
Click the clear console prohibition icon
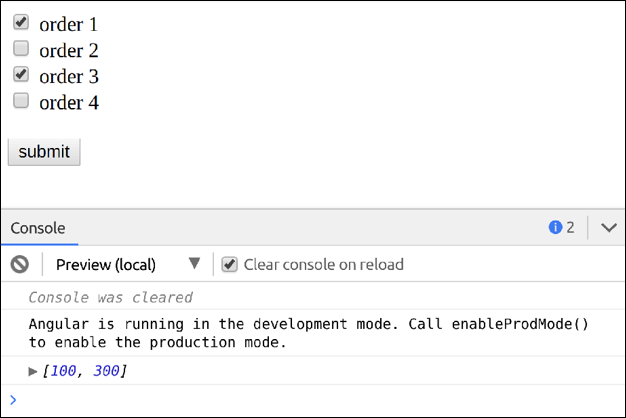20,264
